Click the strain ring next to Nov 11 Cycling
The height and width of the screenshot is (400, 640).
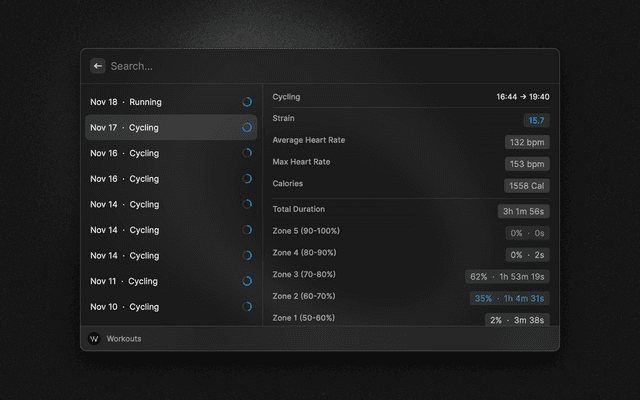(247, 281)
